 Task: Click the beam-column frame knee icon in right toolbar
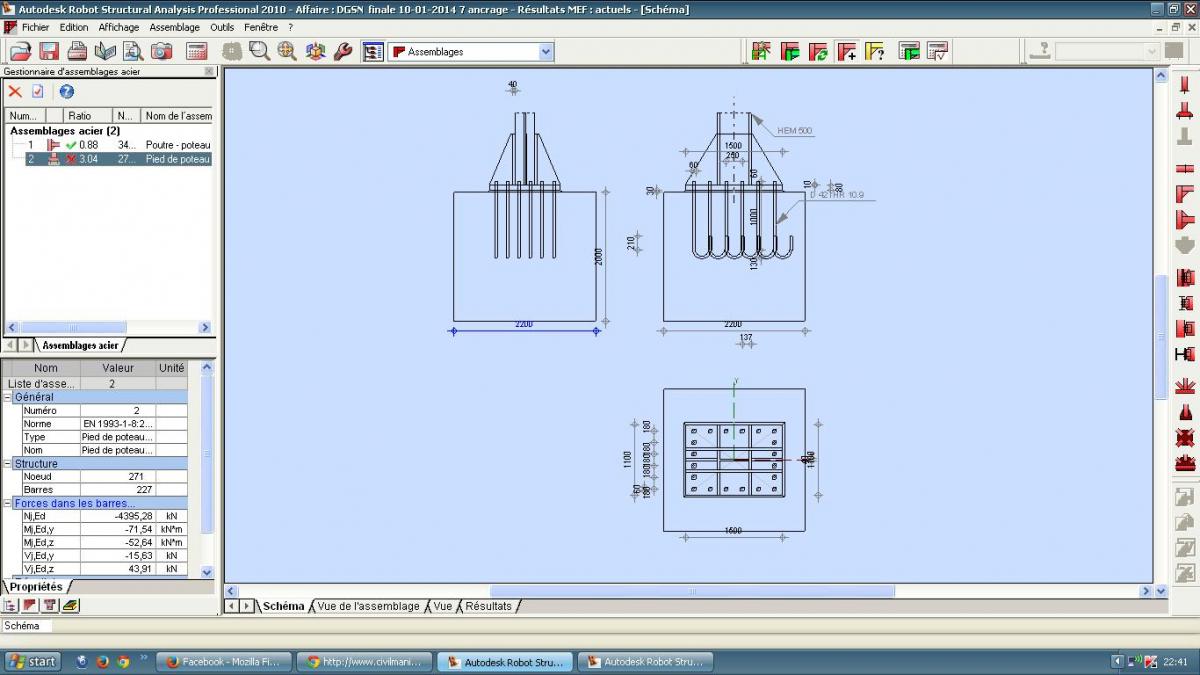(1185, 193)
